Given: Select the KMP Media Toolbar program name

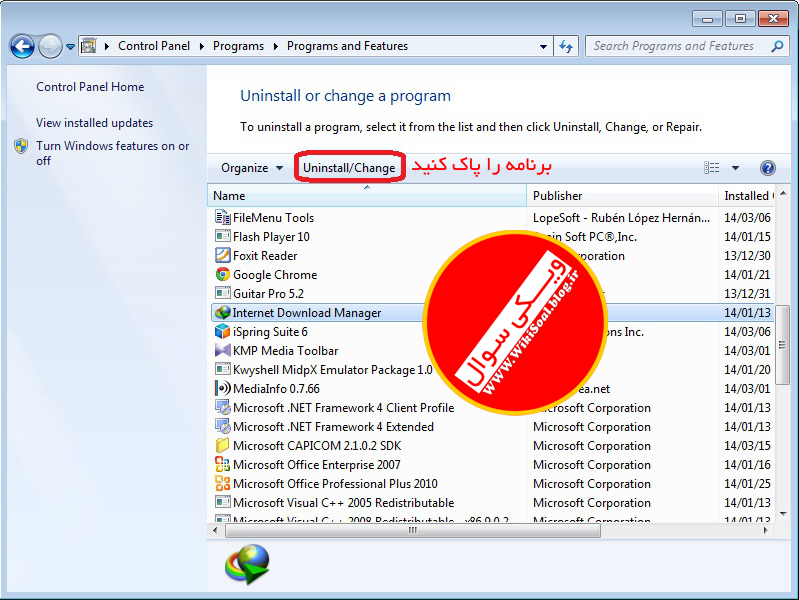Looking at the screenshot, I should click(285, 351).
